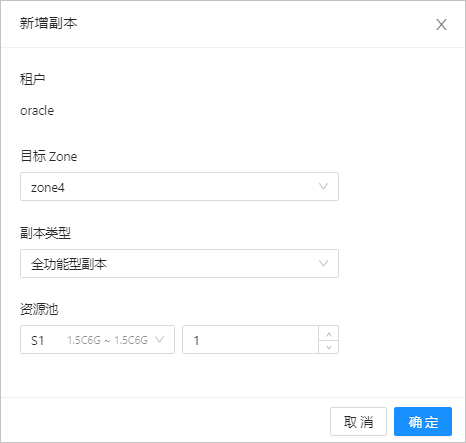This screenshot has height=443, width=466.
Task: Click the chevron arrow in the 副本类型 selector
Action: click(x=323, y=263)
